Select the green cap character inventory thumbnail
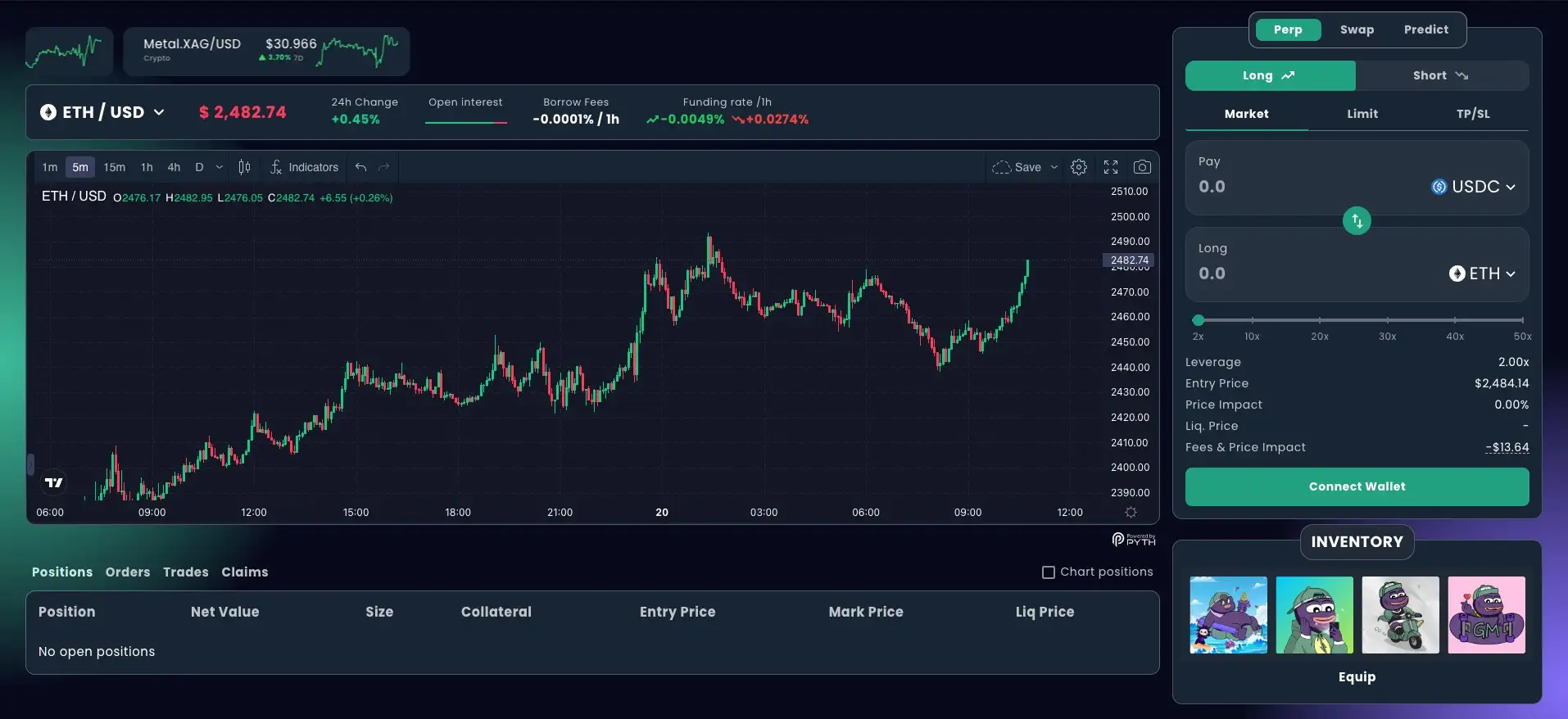 click(x=1314, y=615)
